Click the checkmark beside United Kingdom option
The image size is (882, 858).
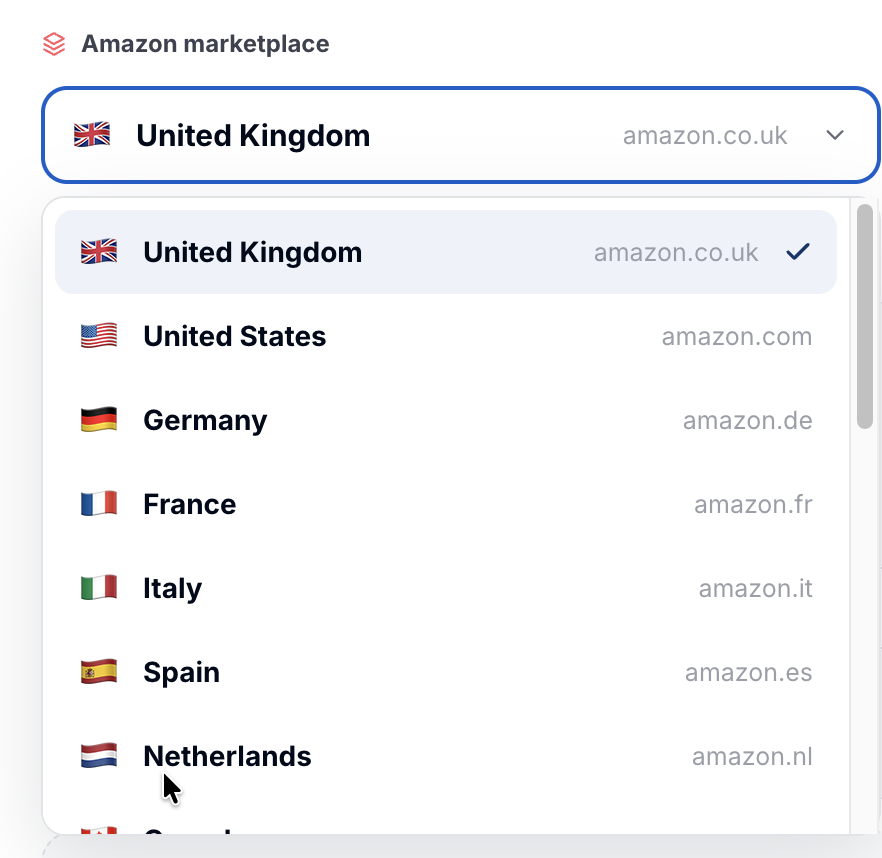tap(798, 251)
